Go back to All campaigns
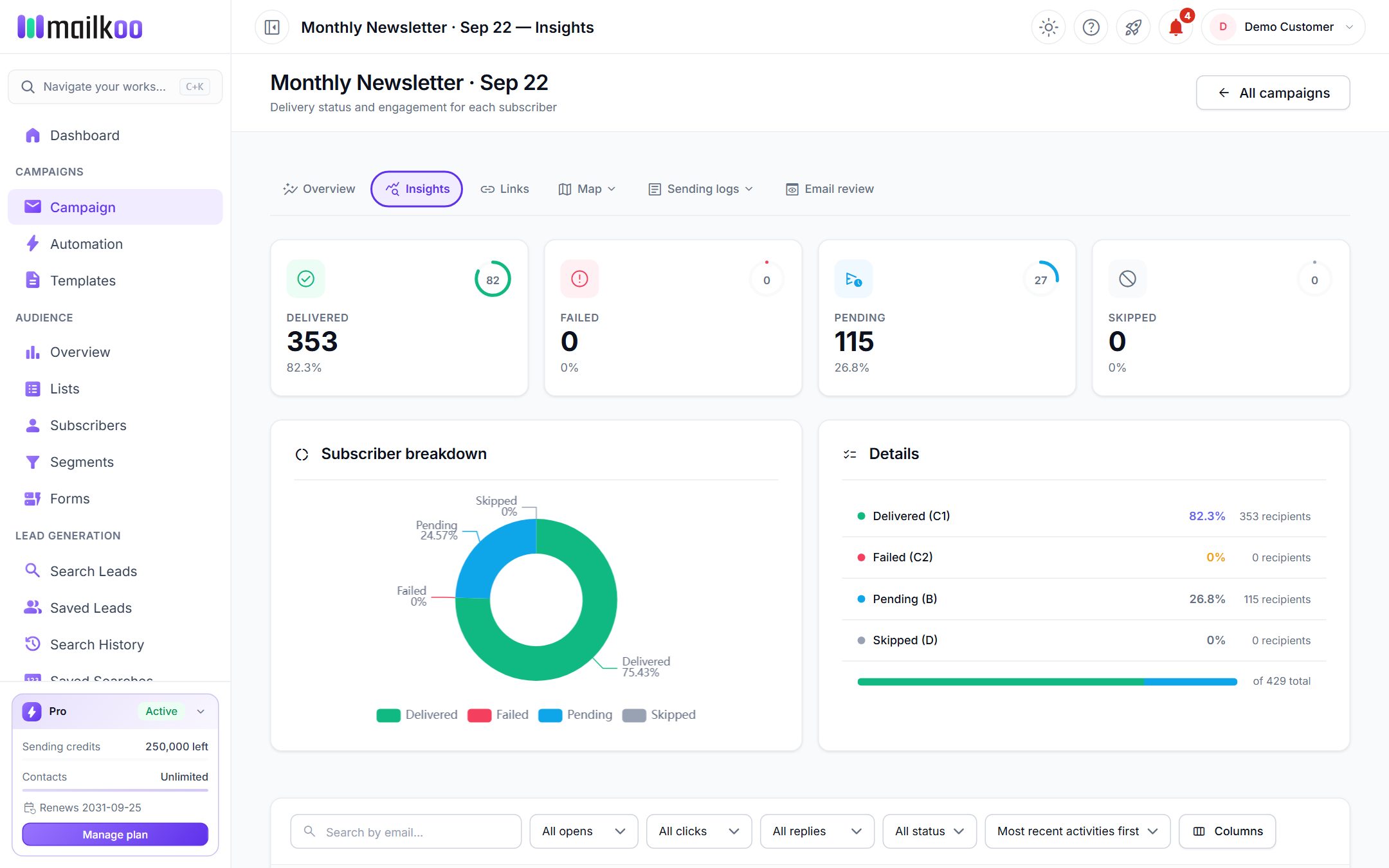1389x868 pixels. coord(1273,93)
